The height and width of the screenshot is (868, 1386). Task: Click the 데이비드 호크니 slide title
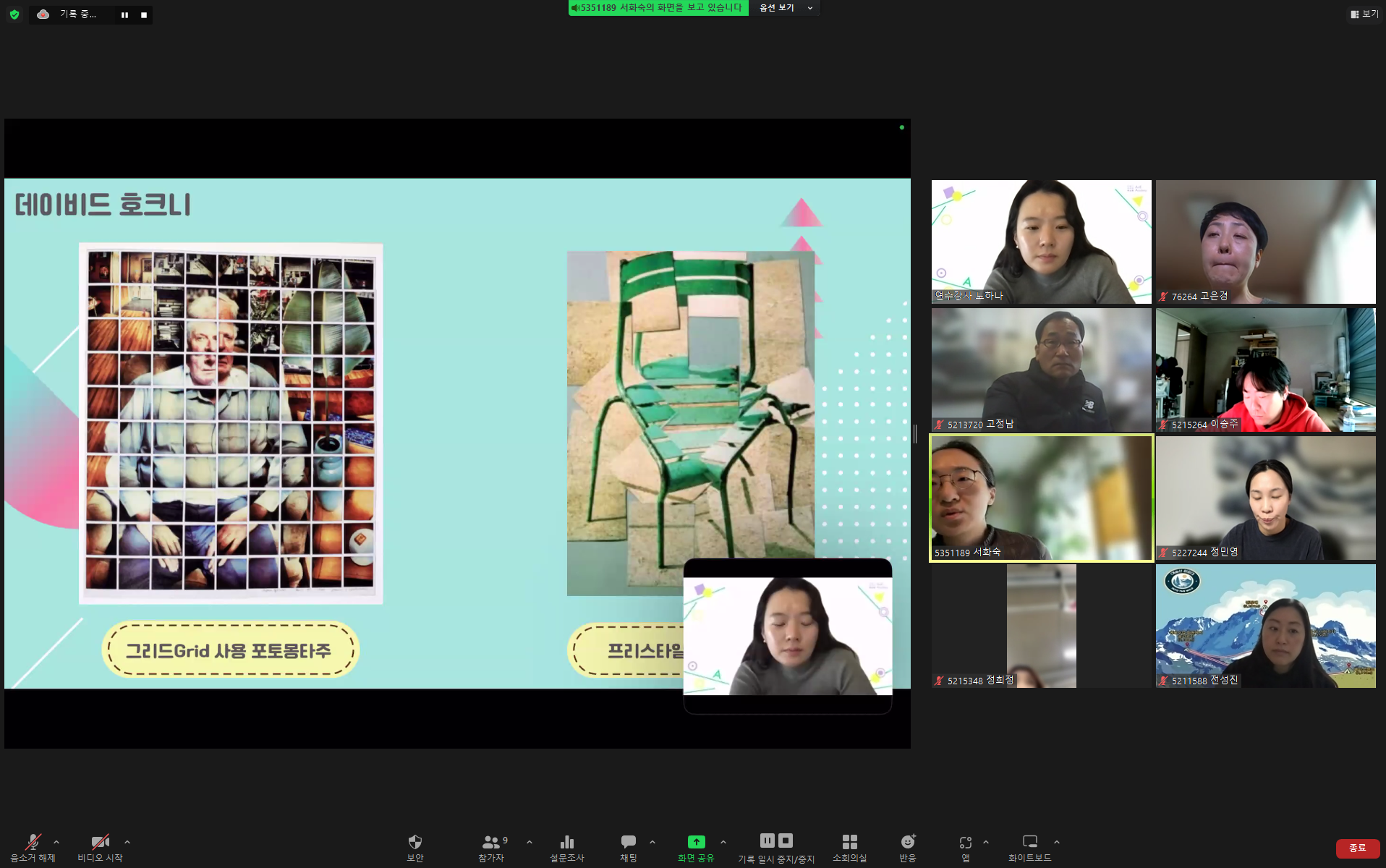103,205
